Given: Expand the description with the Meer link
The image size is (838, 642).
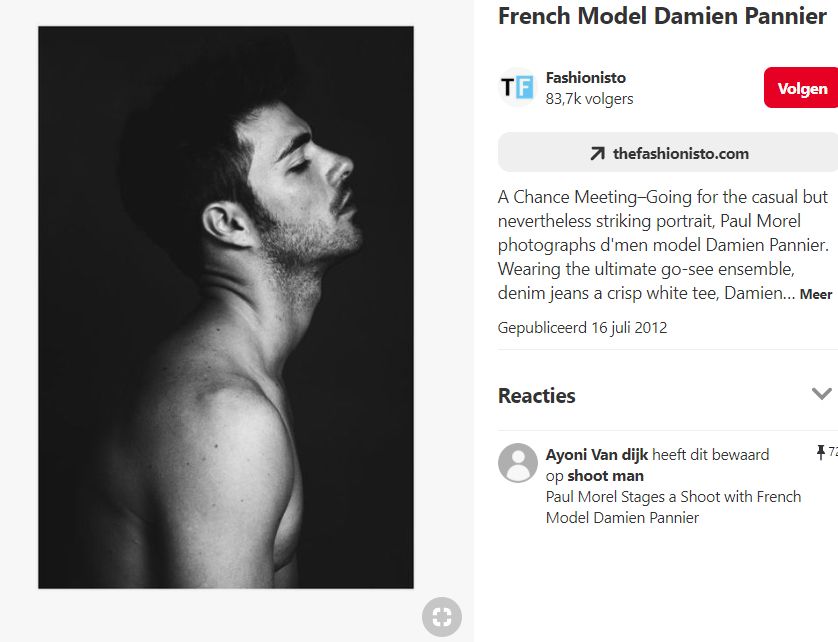Looking at the screenshot, I should click(816, 295).
